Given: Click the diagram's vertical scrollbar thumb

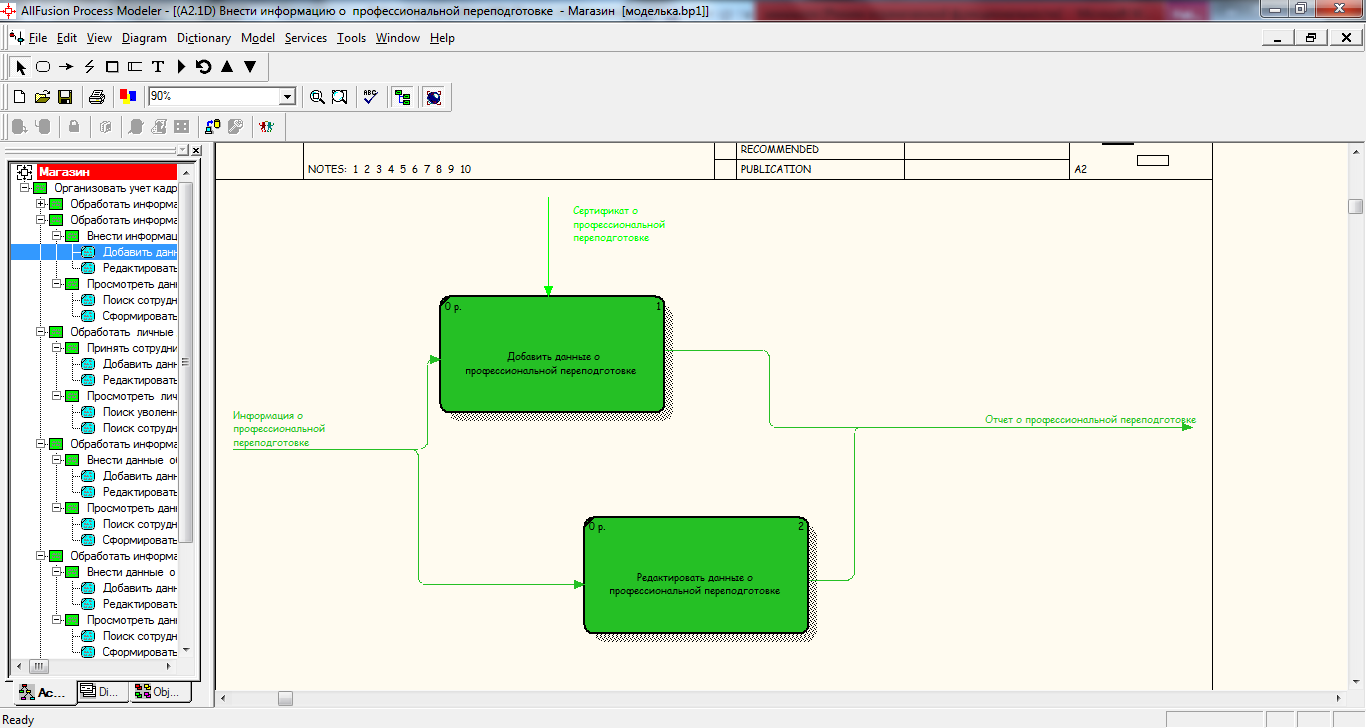Looking at the screenshot, I should (x=1355, y=206).
